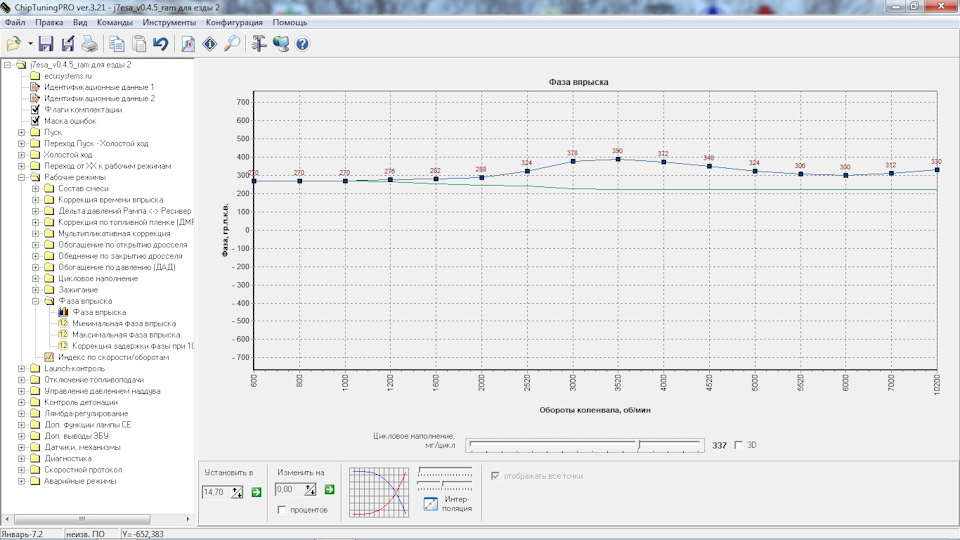Enable the 'процентов' checkbox
Viewport: 960px width, 540px height.
click(x=282, y=509)
